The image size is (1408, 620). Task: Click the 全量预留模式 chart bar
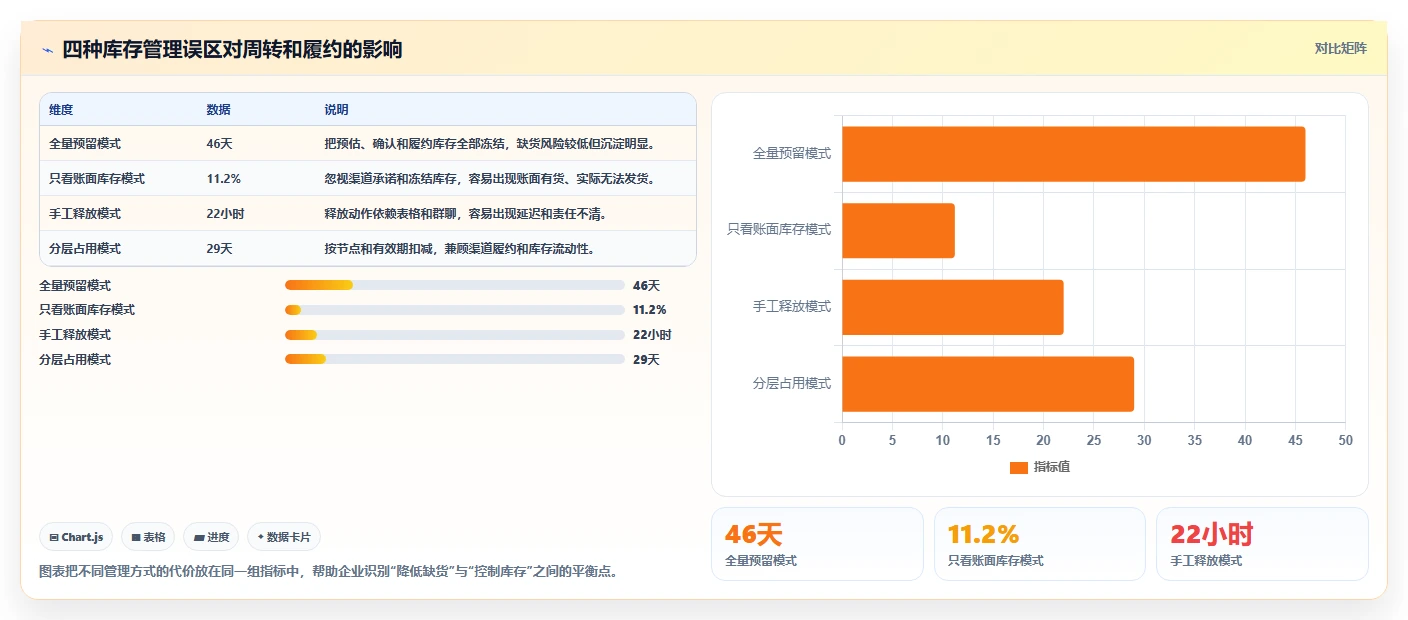1073,154
